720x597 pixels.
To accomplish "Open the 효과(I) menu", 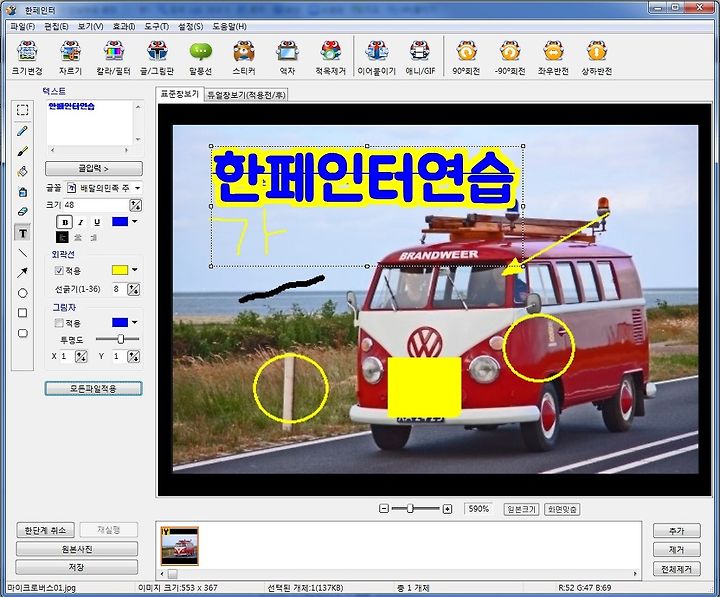I will (x=124, y=27).
